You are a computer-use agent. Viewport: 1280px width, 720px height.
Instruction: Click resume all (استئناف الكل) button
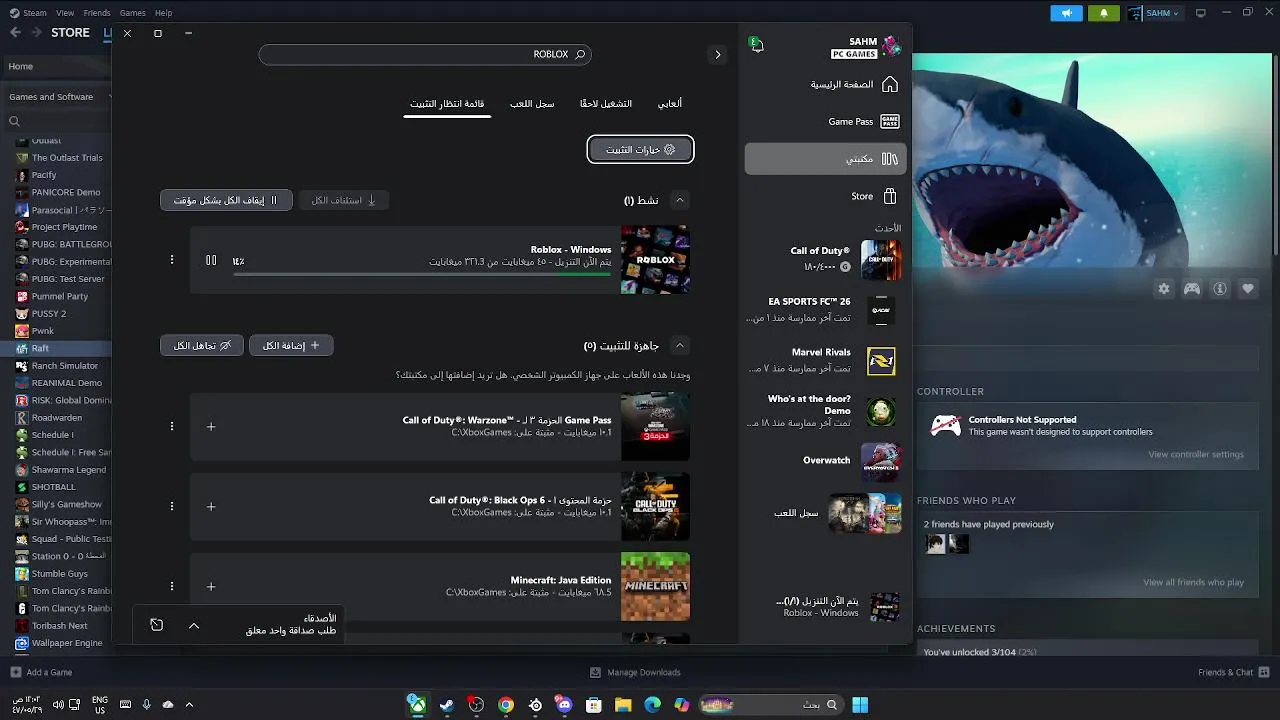click(344, 200)
